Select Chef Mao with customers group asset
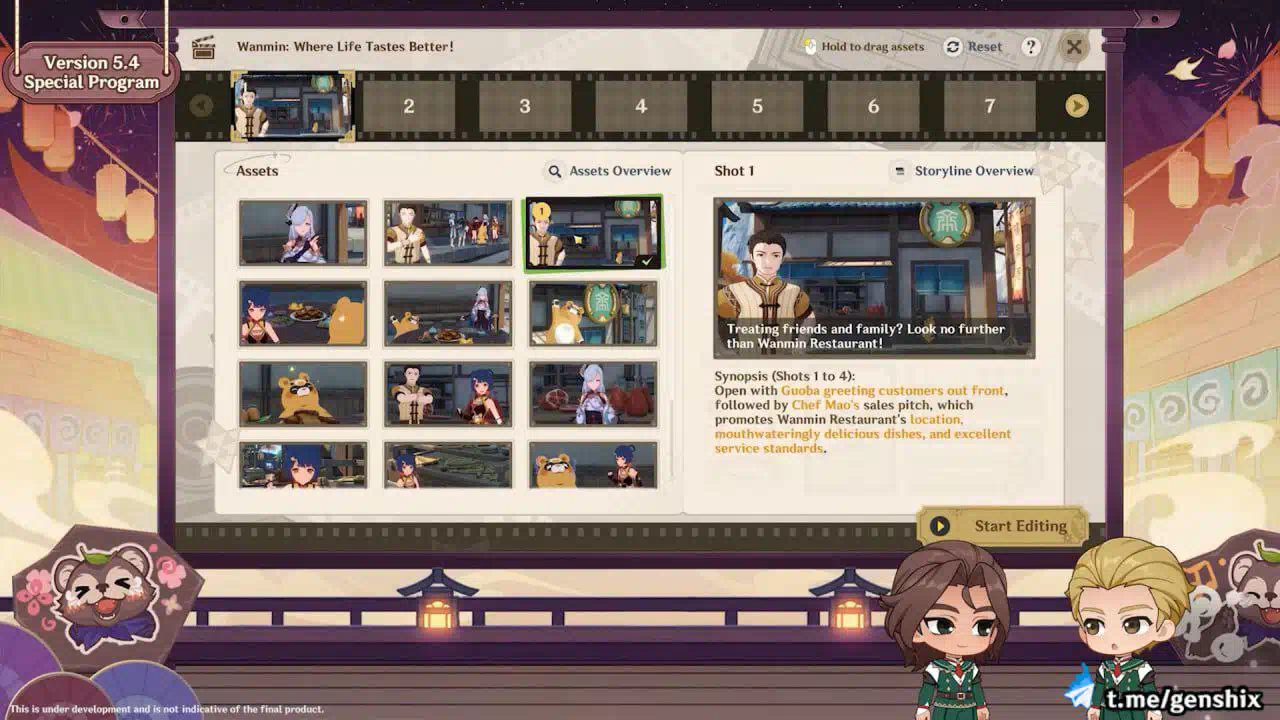The image size is (1280, 720). [448, 233]
